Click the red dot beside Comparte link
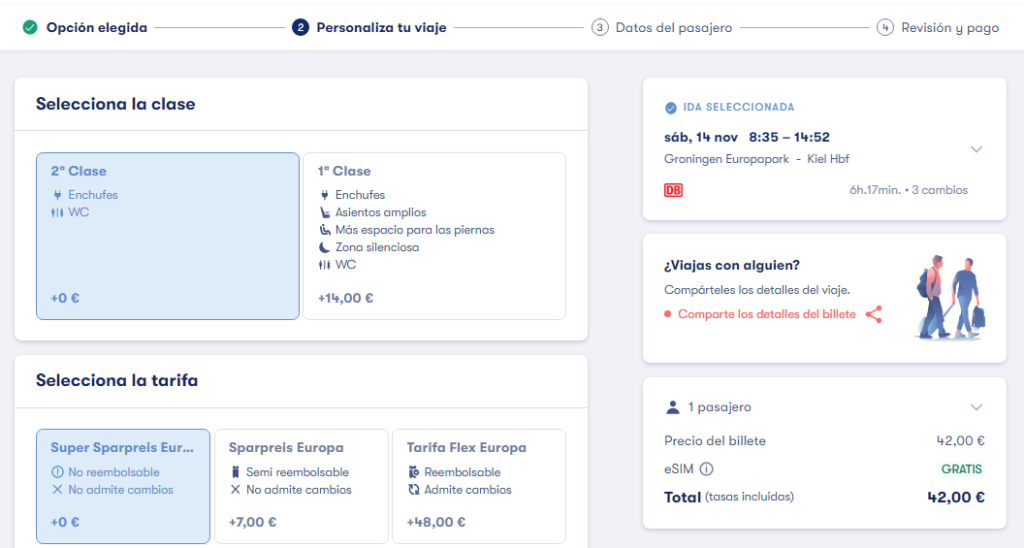The image size is (1024, 548). [x=667, y=314]
